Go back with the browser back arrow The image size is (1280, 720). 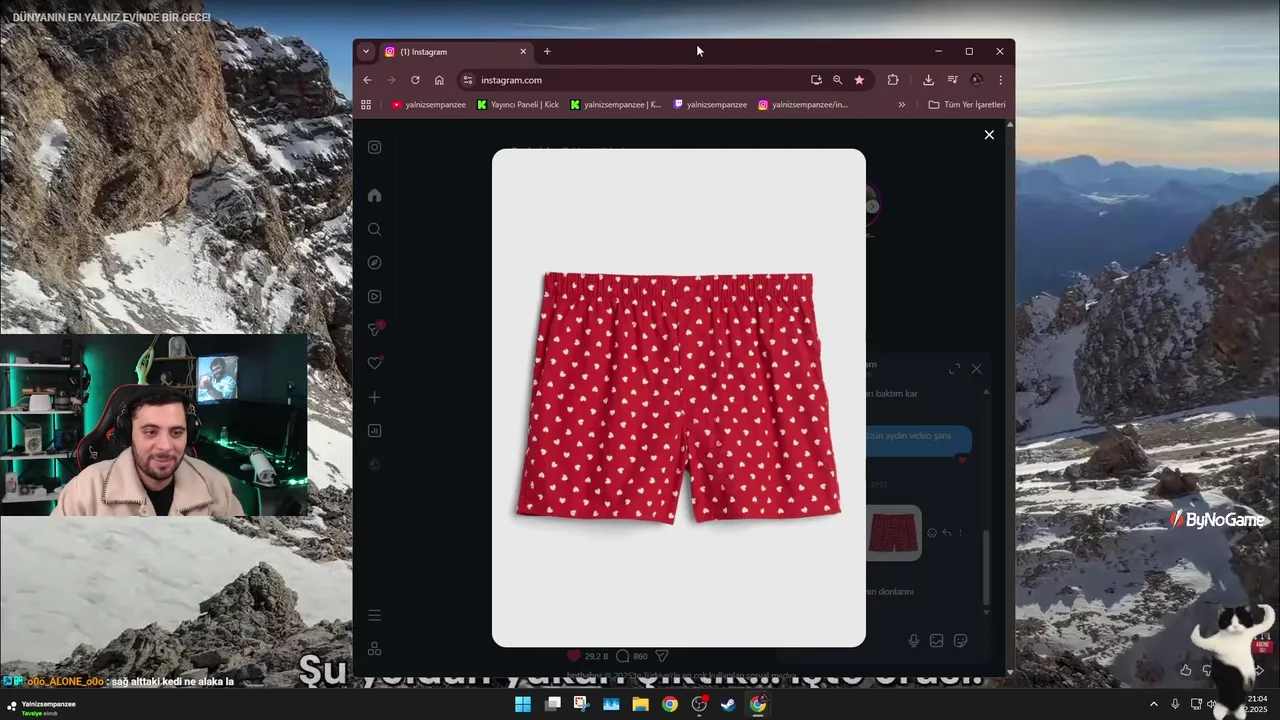367,80
